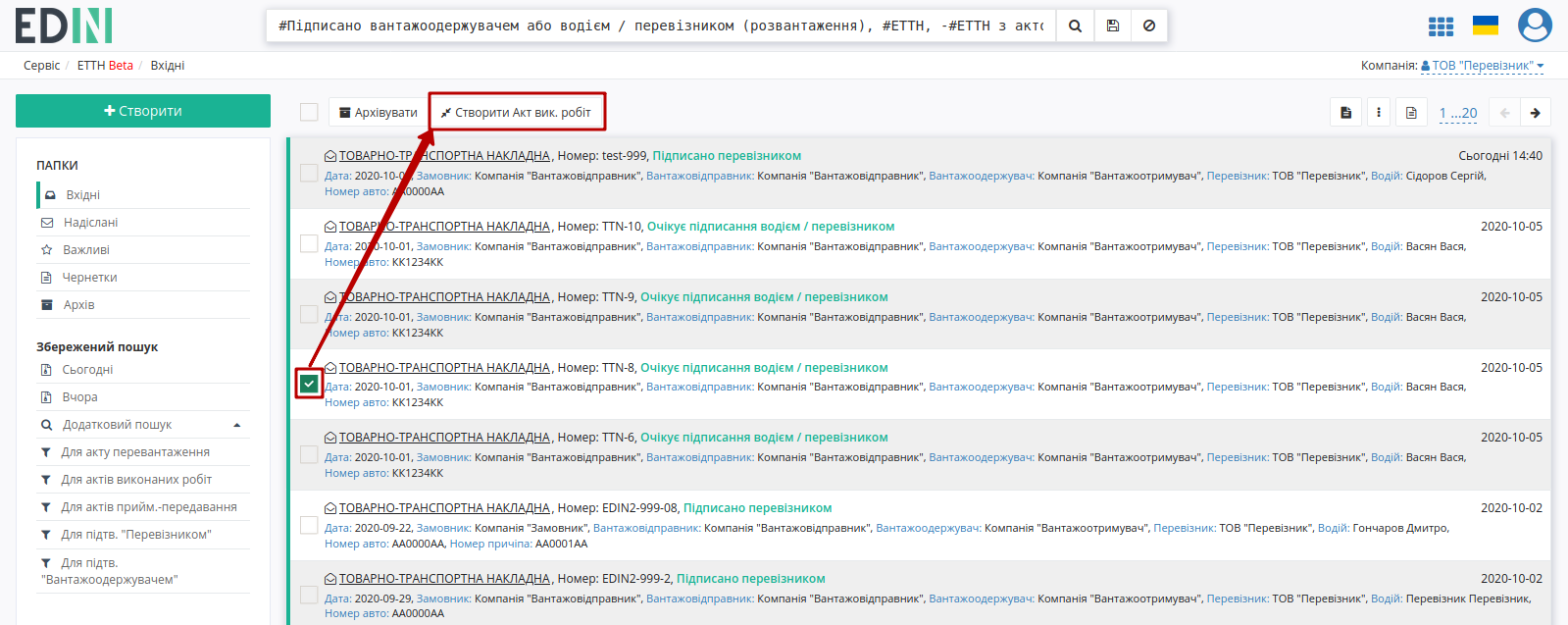Open the TTN-8 ТОВАРНО-ТРАНСПОРТНА НАКЛАДНА
Viewport: 1568px width, 625px height.
click(x=444, y=368)
